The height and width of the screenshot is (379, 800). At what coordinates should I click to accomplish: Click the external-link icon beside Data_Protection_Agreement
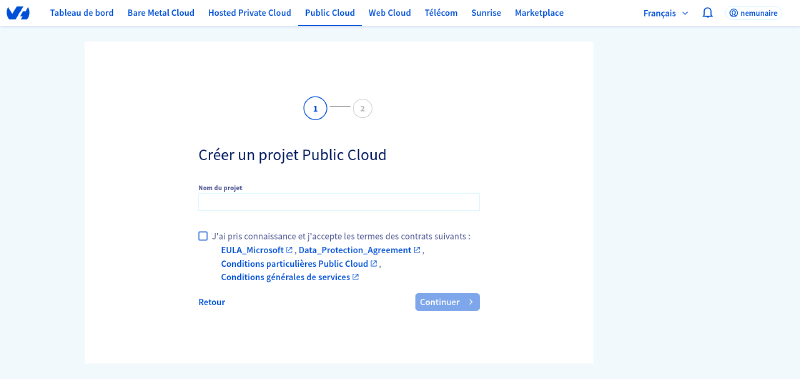click(417, 250)
